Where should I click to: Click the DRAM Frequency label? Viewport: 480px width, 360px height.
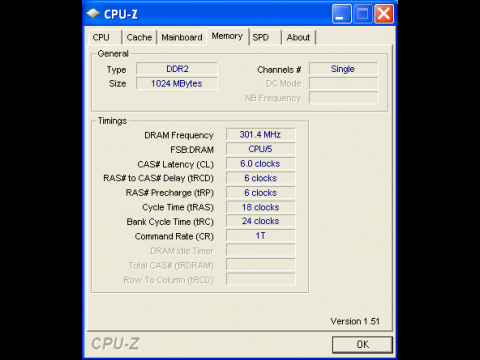[x=179, y=135]
